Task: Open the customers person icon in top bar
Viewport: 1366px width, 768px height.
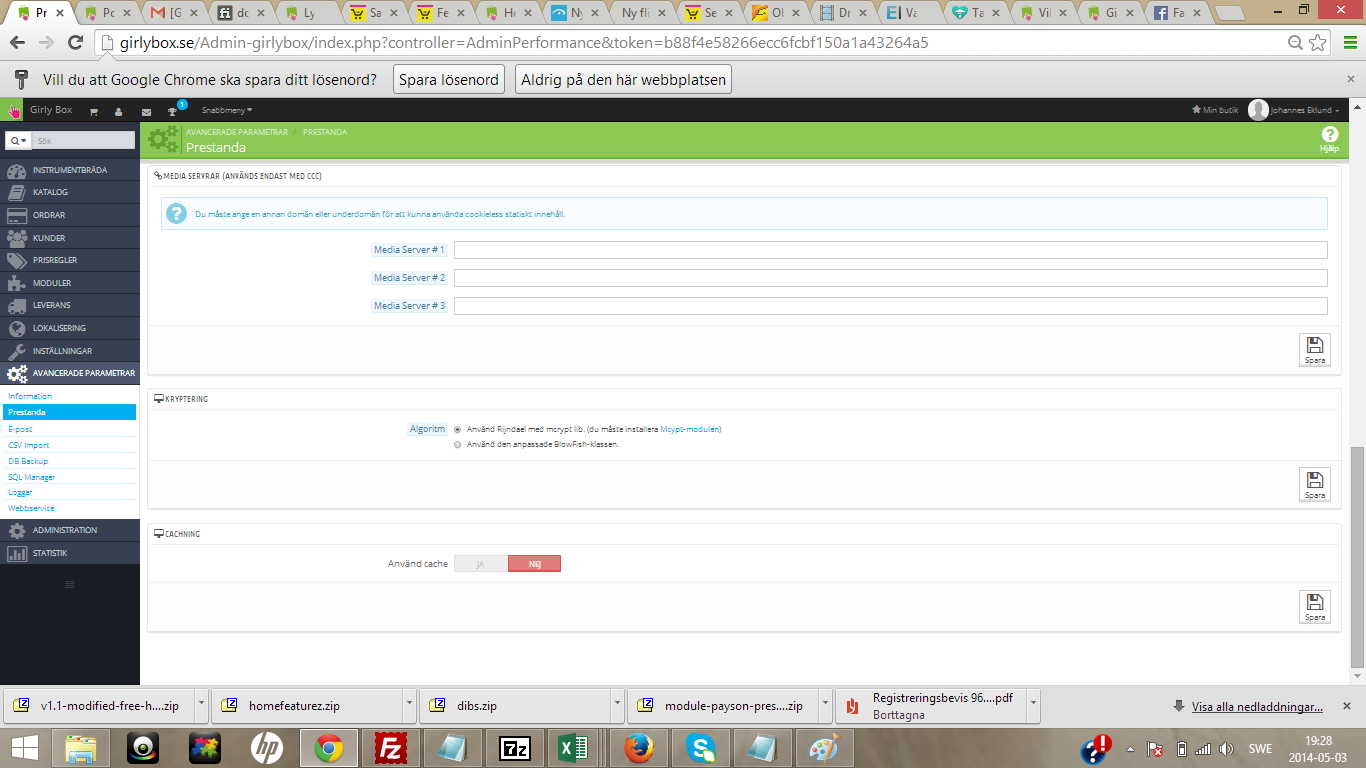Action: (119, 112)
